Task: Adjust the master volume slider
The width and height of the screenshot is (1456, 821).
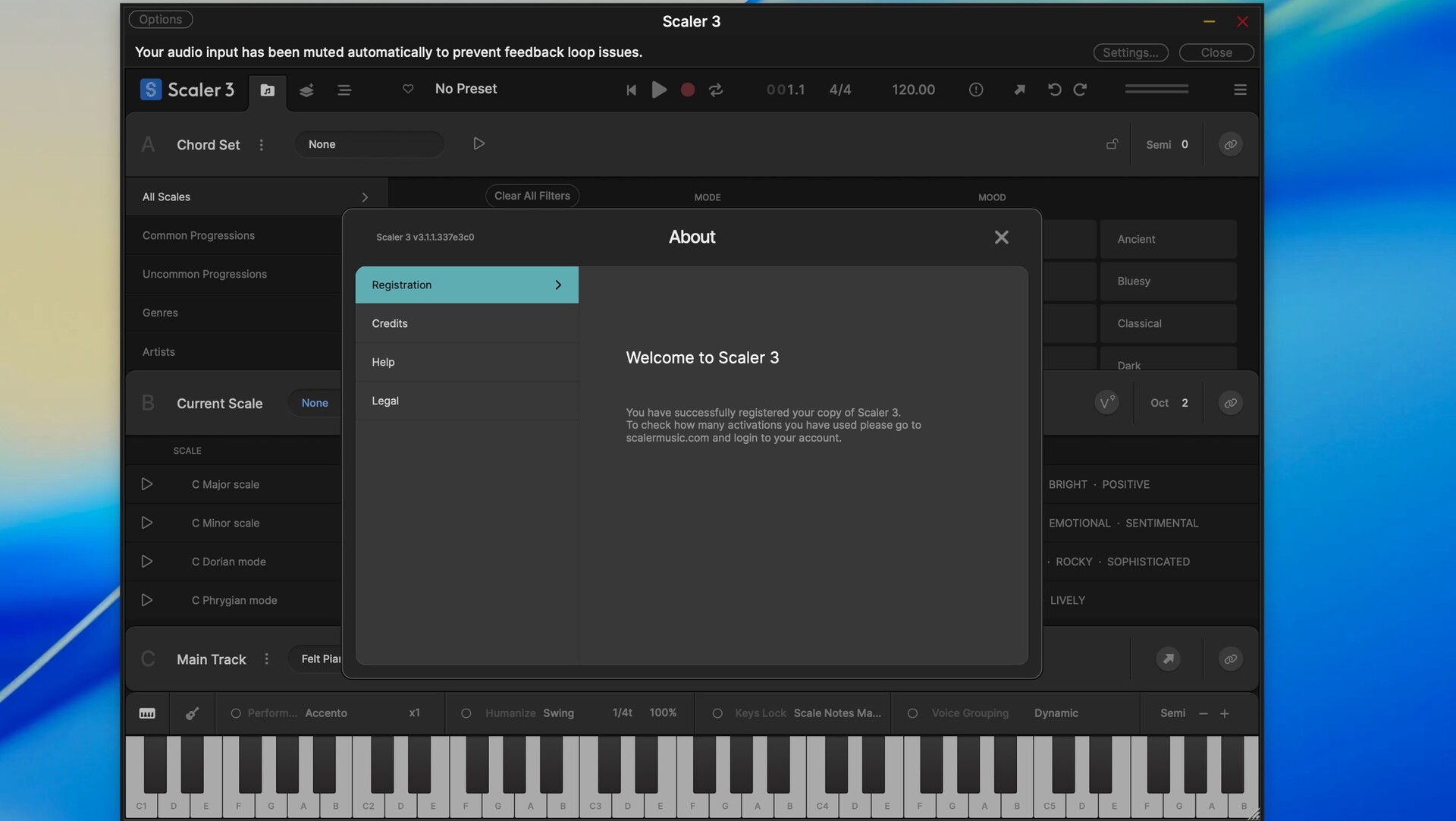Action: (1156, 89)
